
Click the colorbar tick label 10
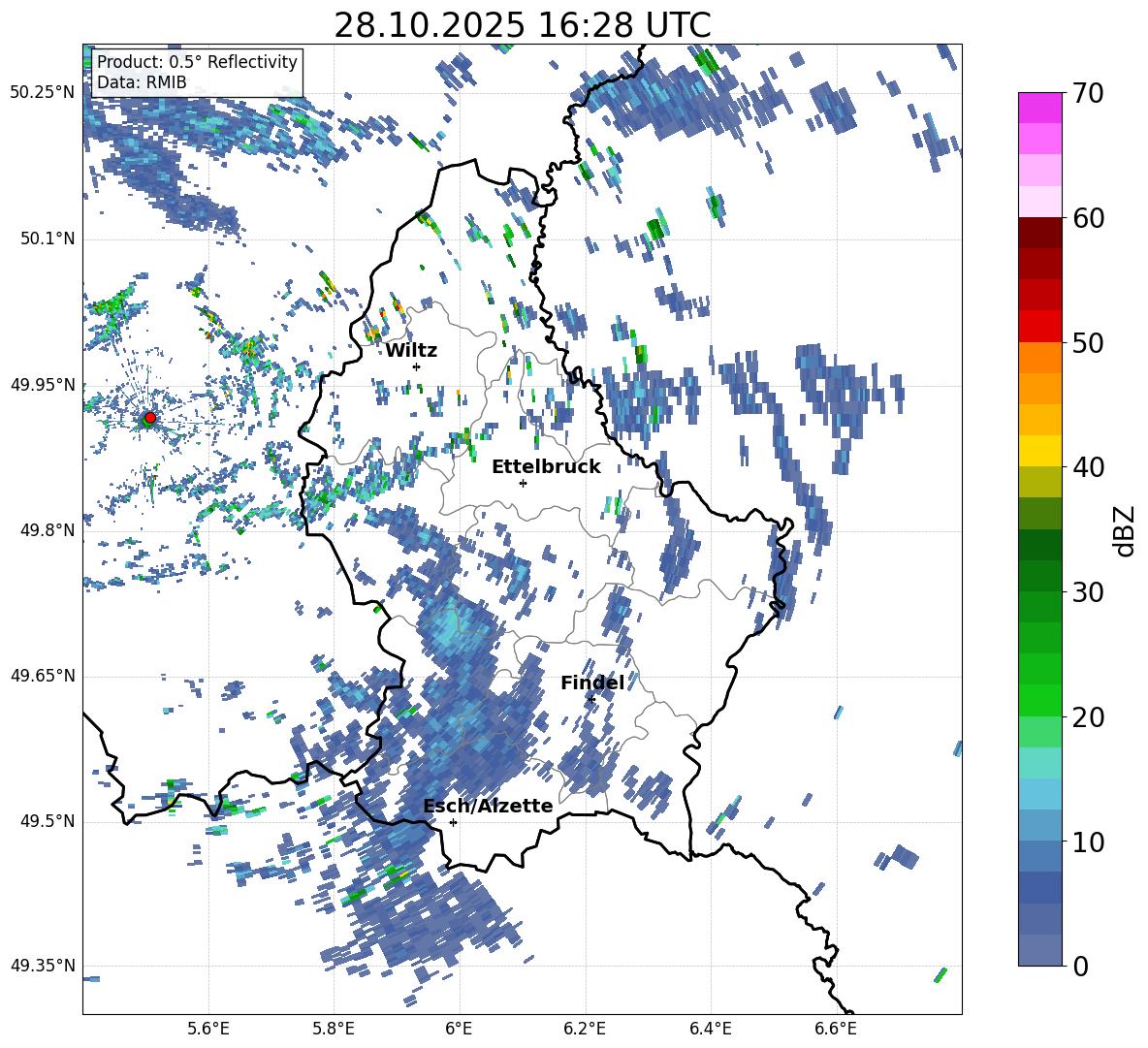1088,842
